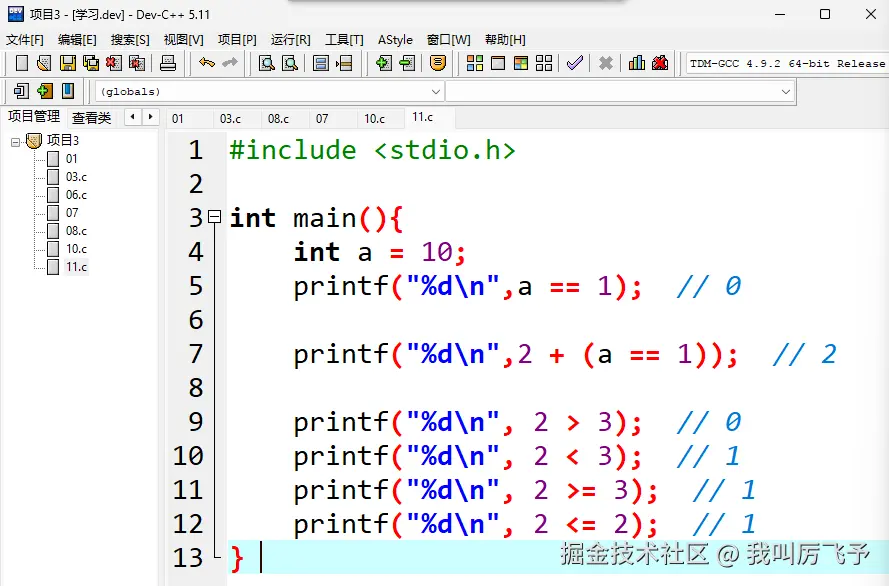Select 07 in the project tree

[x=71, y=213]
